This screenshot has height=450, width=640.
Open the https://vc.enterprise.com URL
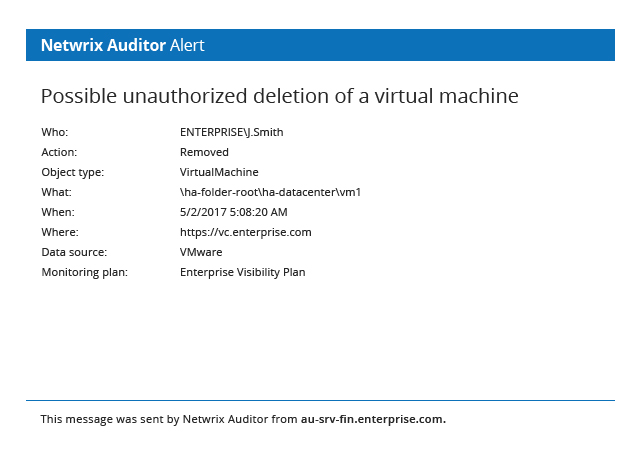point(246,232)
